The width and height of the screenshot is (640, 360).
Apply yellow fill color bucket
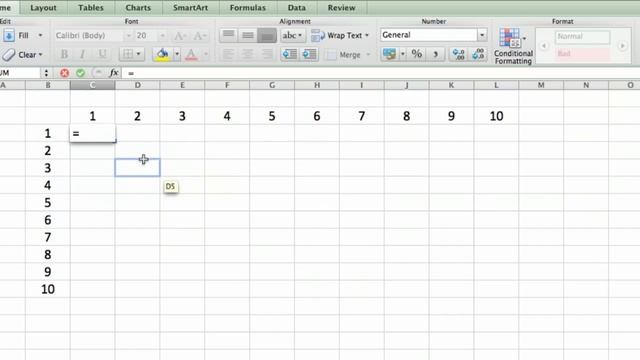162,54
